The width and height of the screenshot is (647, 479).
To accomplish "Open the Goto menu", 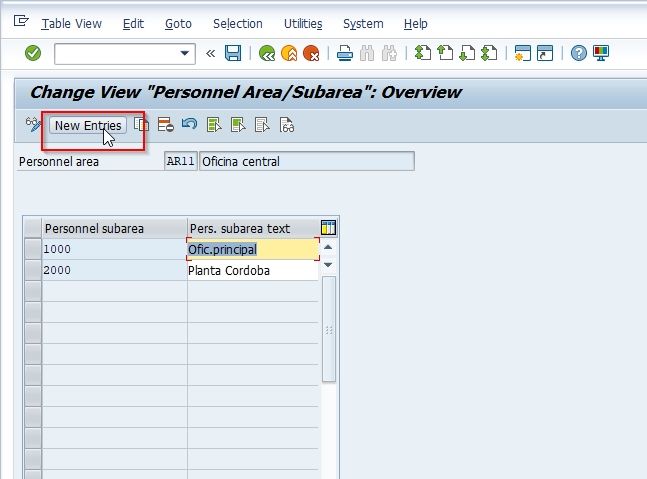I will tap(178, 24).
